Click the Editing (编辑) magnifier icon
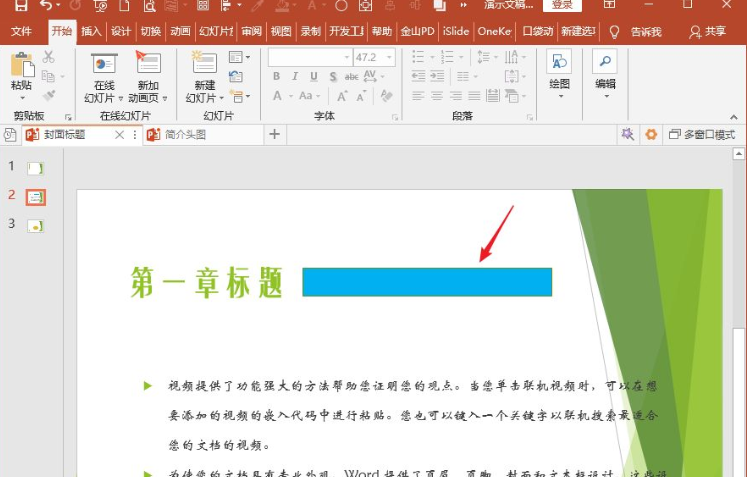Viewport: 747px width, 477px height. 605,61
